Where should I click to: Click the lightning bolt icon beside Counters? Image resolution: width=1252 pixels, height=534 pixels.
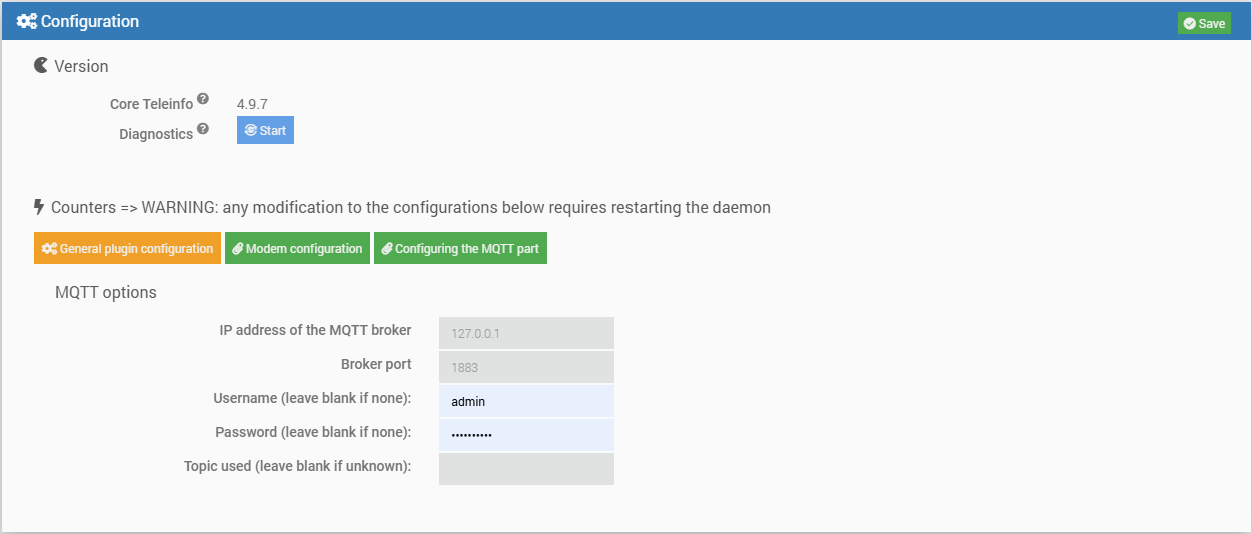[39, 207]
